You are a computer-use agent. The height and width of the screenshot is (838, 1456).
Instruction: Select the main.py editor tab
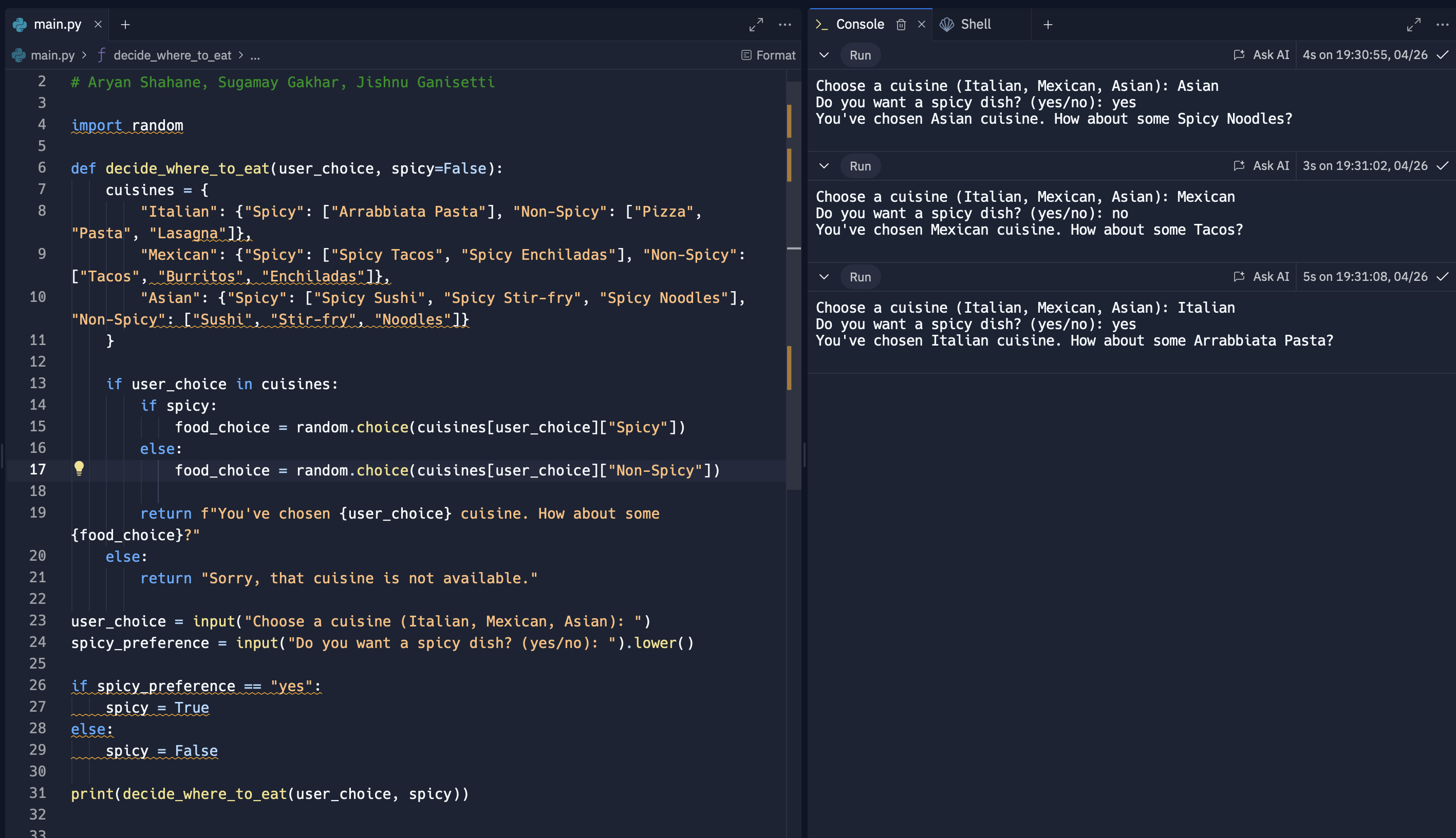tap(57, 24)
